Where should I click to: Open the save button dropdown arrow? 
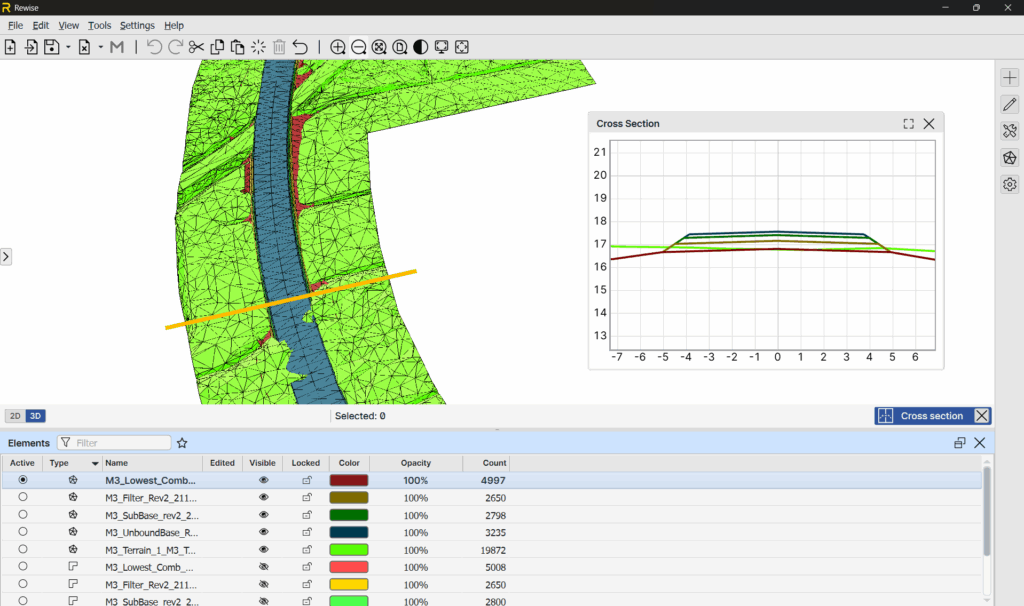point(68,47)
